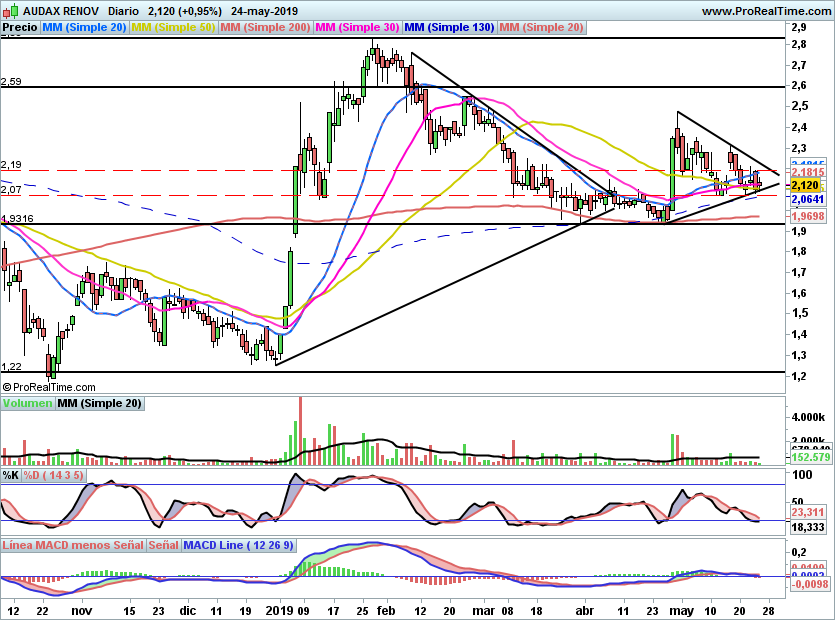This screenshot has height=620, width=835.
Task: Click the 2,07 dashed level label
Action: (11, 190)
